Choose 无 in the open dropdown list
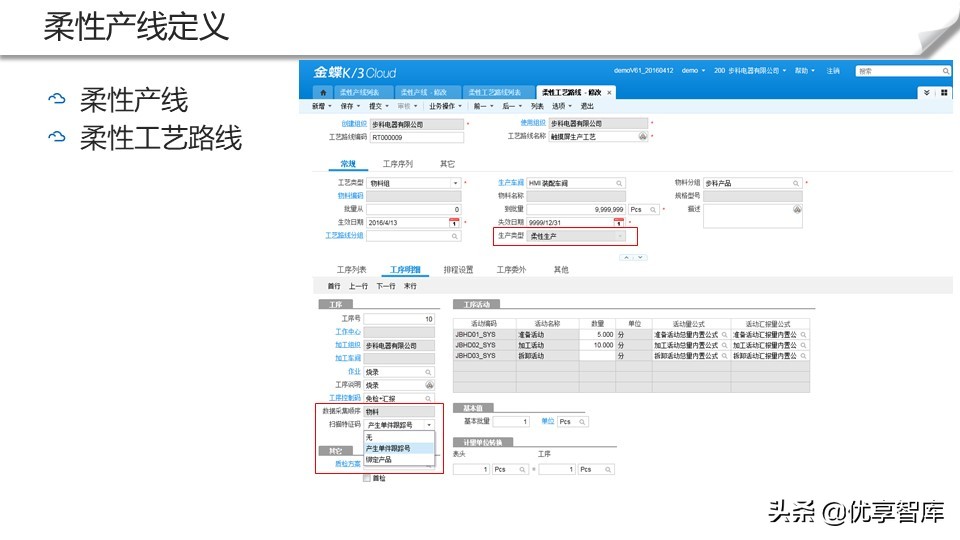Screen dimensions: 960x540 [x=399, y=438]
